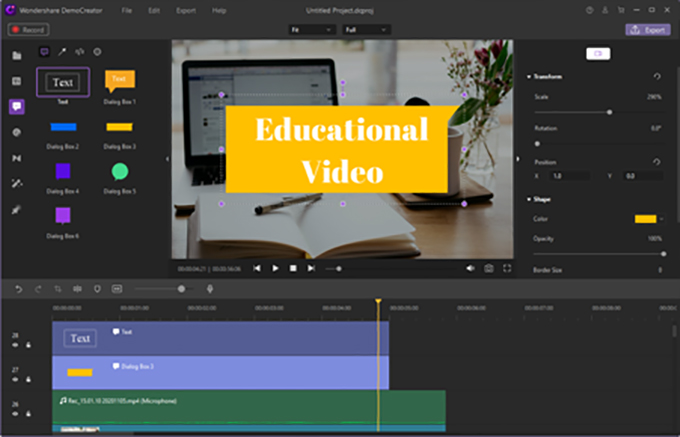Image resolution: width=680 pixels, height=437 pixels.
Task: Open the Help menu
Action: point(219,9)
